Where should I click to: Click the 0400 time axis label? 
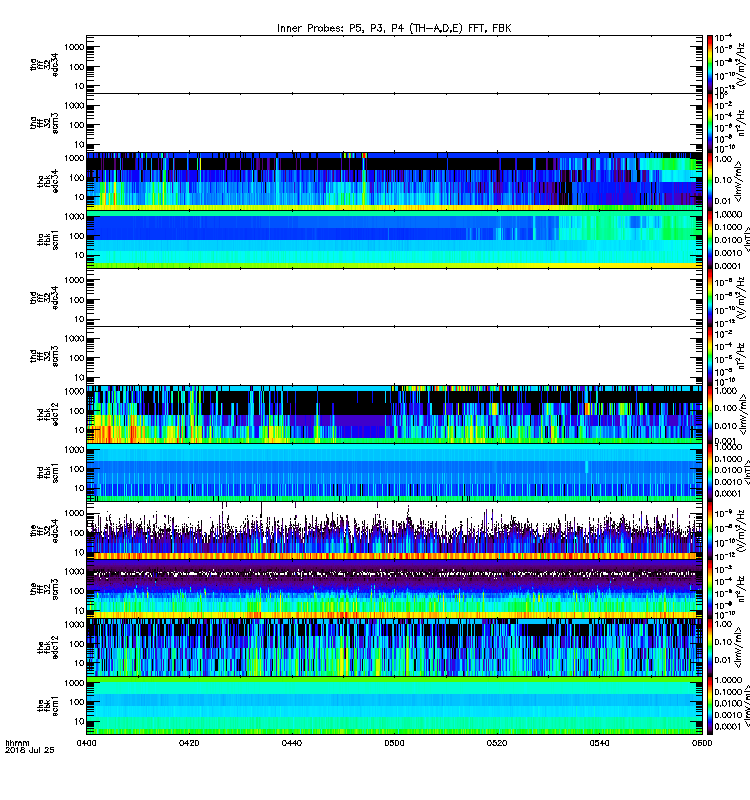point(86,743)
